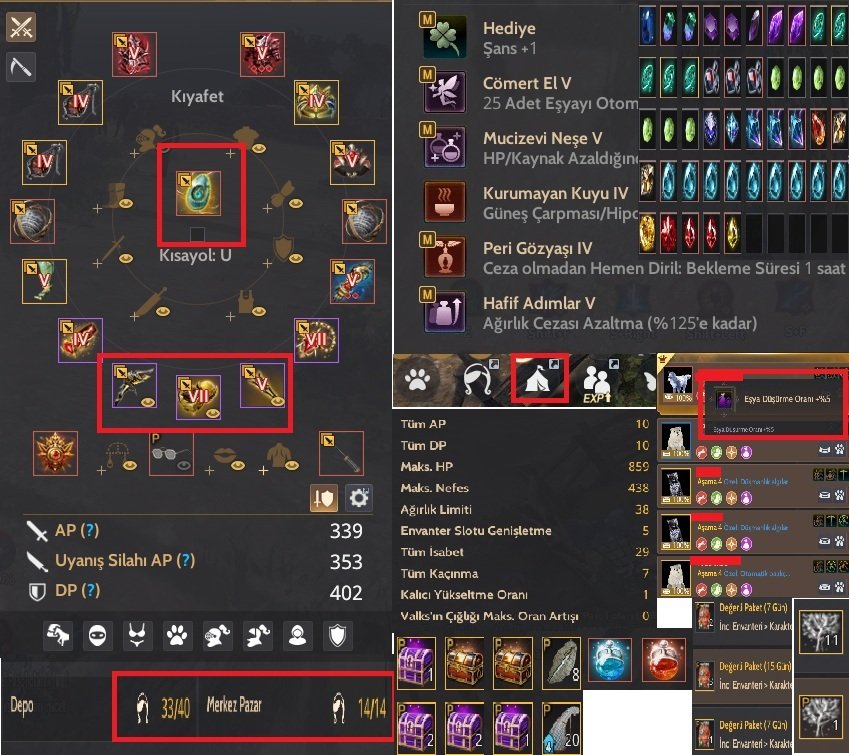Select the four-leaf clover Hediye buff icon
849x755 pixels.
point(444,37)
